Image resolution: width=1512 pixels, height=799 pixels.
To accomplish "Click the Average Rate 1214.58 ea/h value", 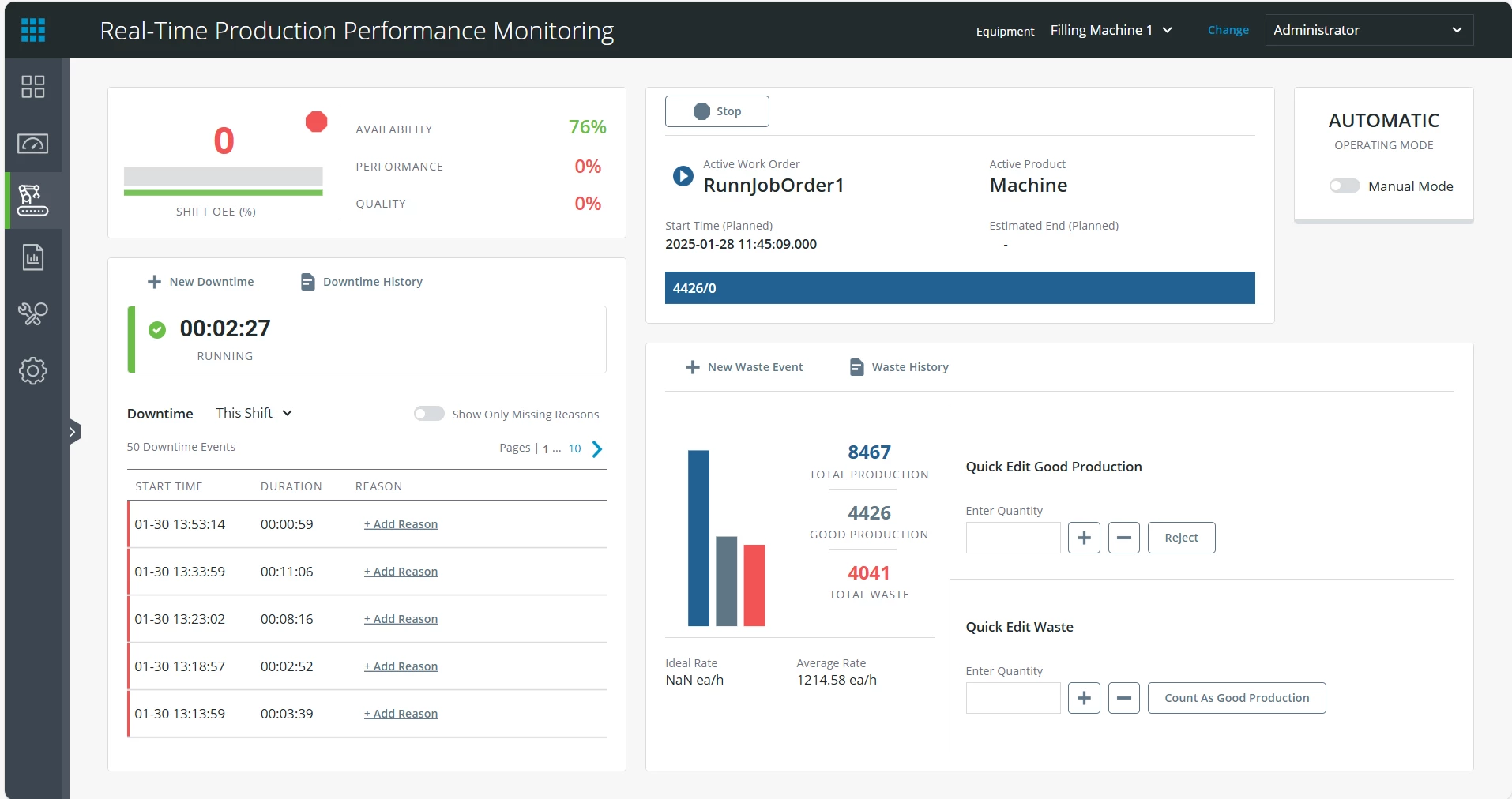I will click(837, 680).
